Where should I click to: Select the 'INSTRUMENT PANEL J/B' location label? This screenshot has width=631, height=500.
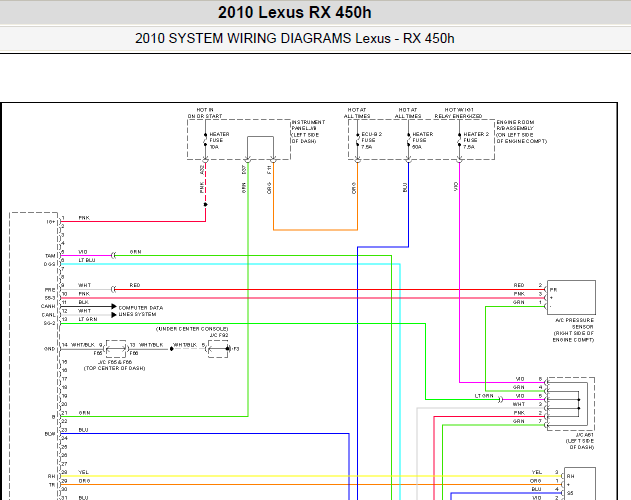click(x=308, y=132)
